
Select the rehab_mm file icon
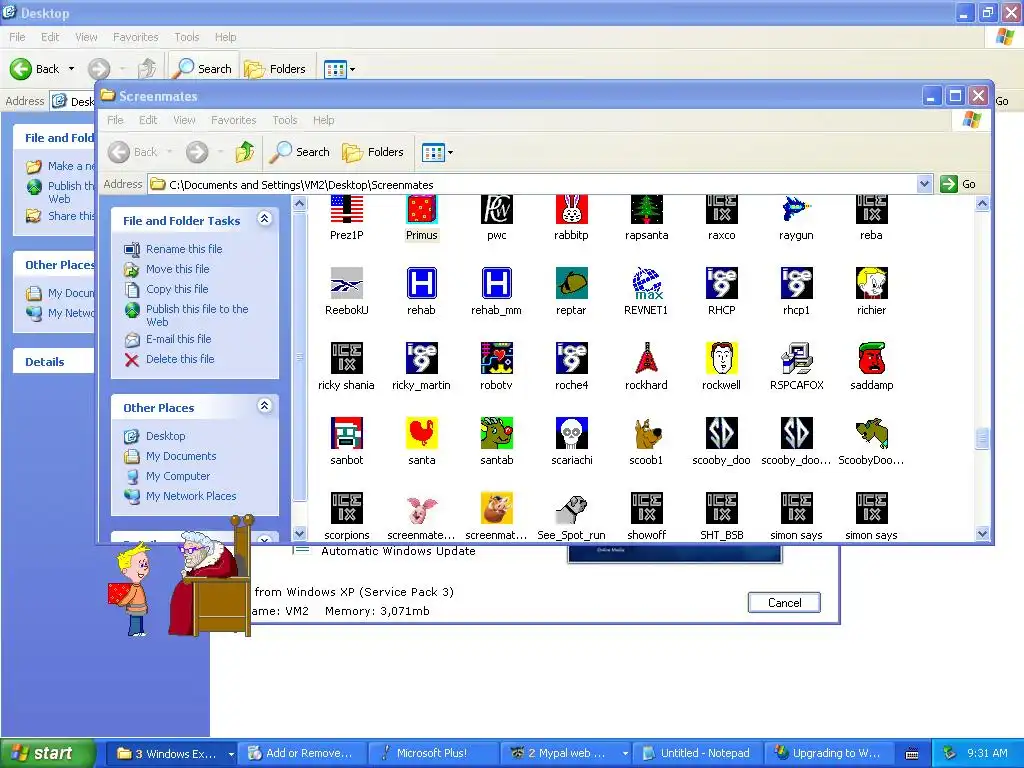pyautogui.click(x=496, y=283)
